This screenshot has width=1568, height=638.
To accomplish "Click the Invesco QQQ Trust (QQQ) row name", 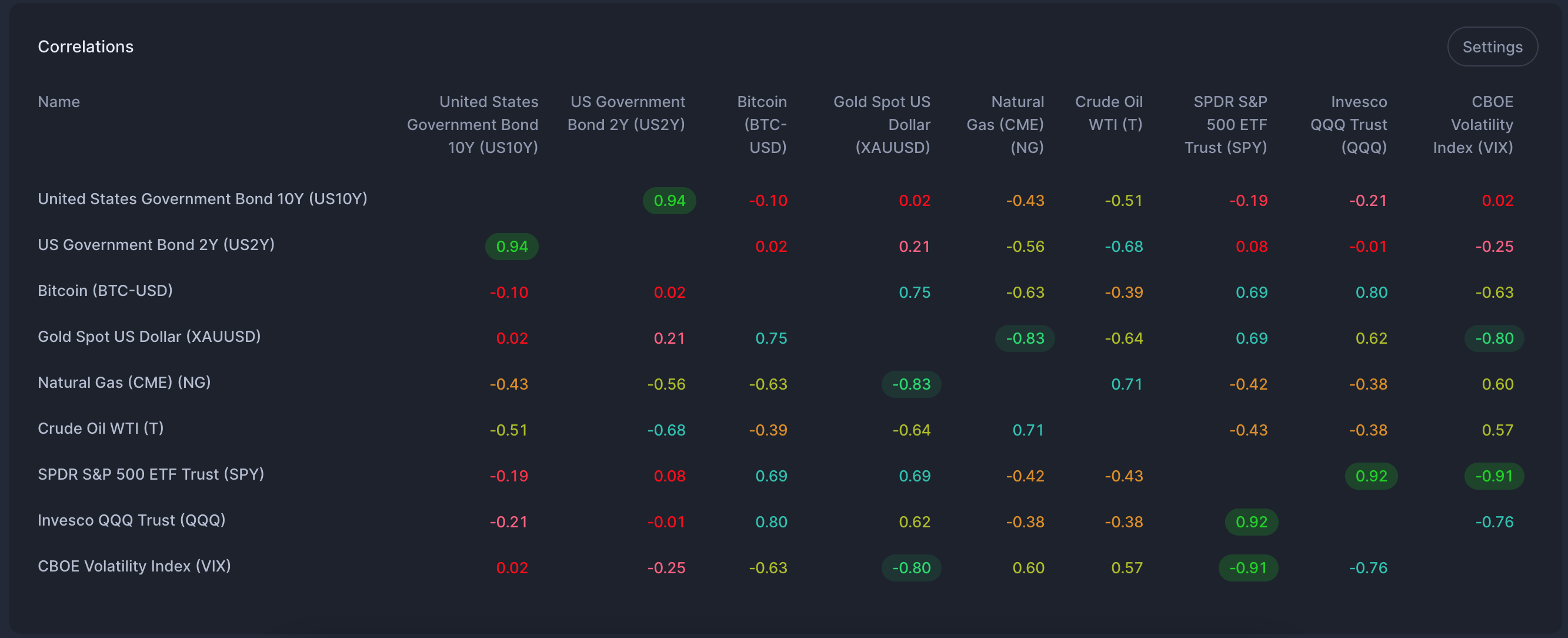I will click(132, 520).
